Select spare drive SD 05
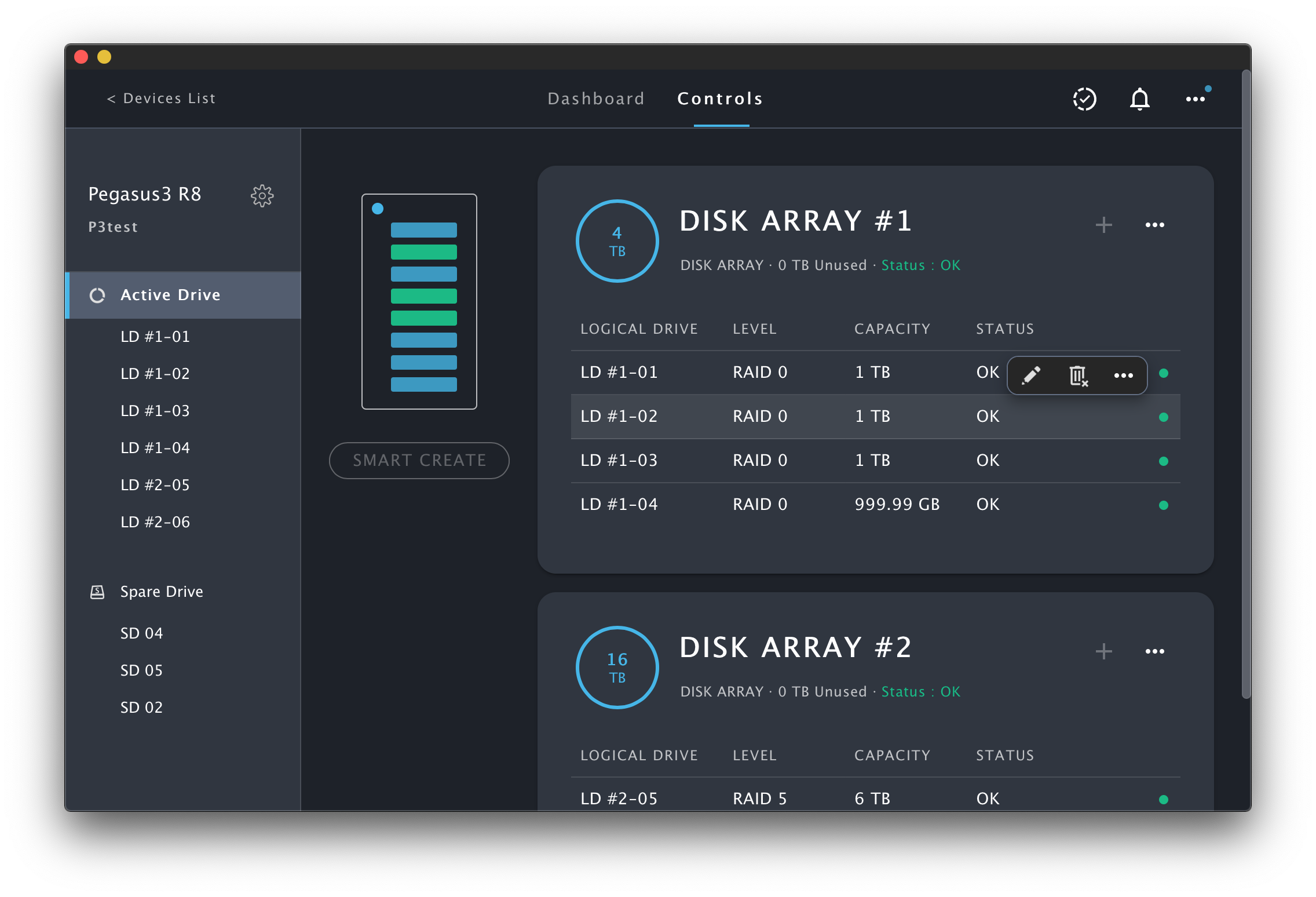1316x897 pixels. (141, 670)
